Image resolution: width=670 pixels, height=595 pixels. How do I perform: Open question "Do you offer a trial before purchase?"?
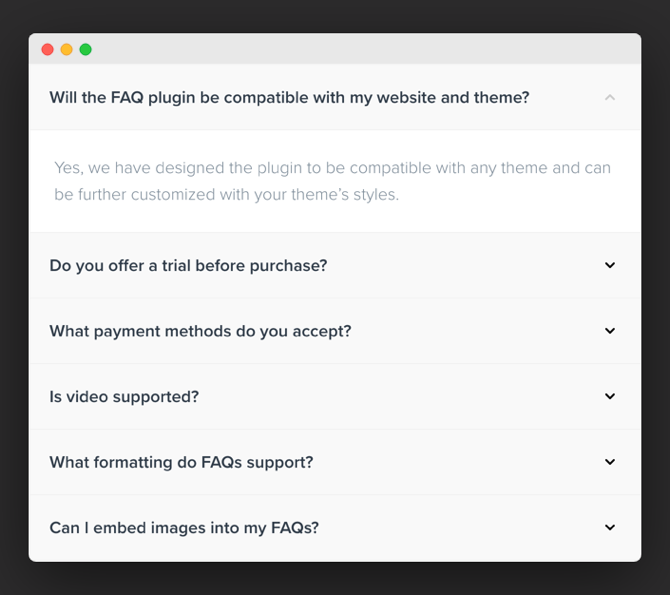click(x=188, y=266)
